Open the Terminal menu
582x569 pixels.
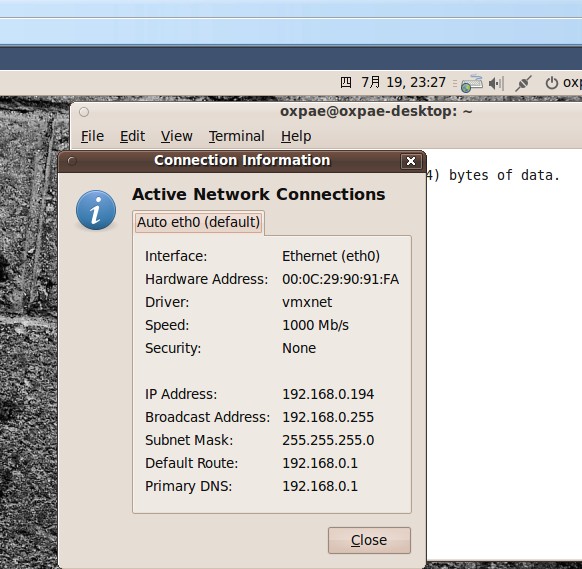236,136
